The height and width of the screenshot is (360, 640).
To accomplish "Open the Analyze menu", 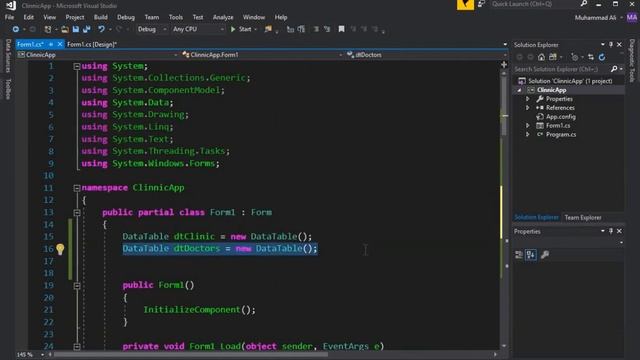I will (x=223, y=17).
